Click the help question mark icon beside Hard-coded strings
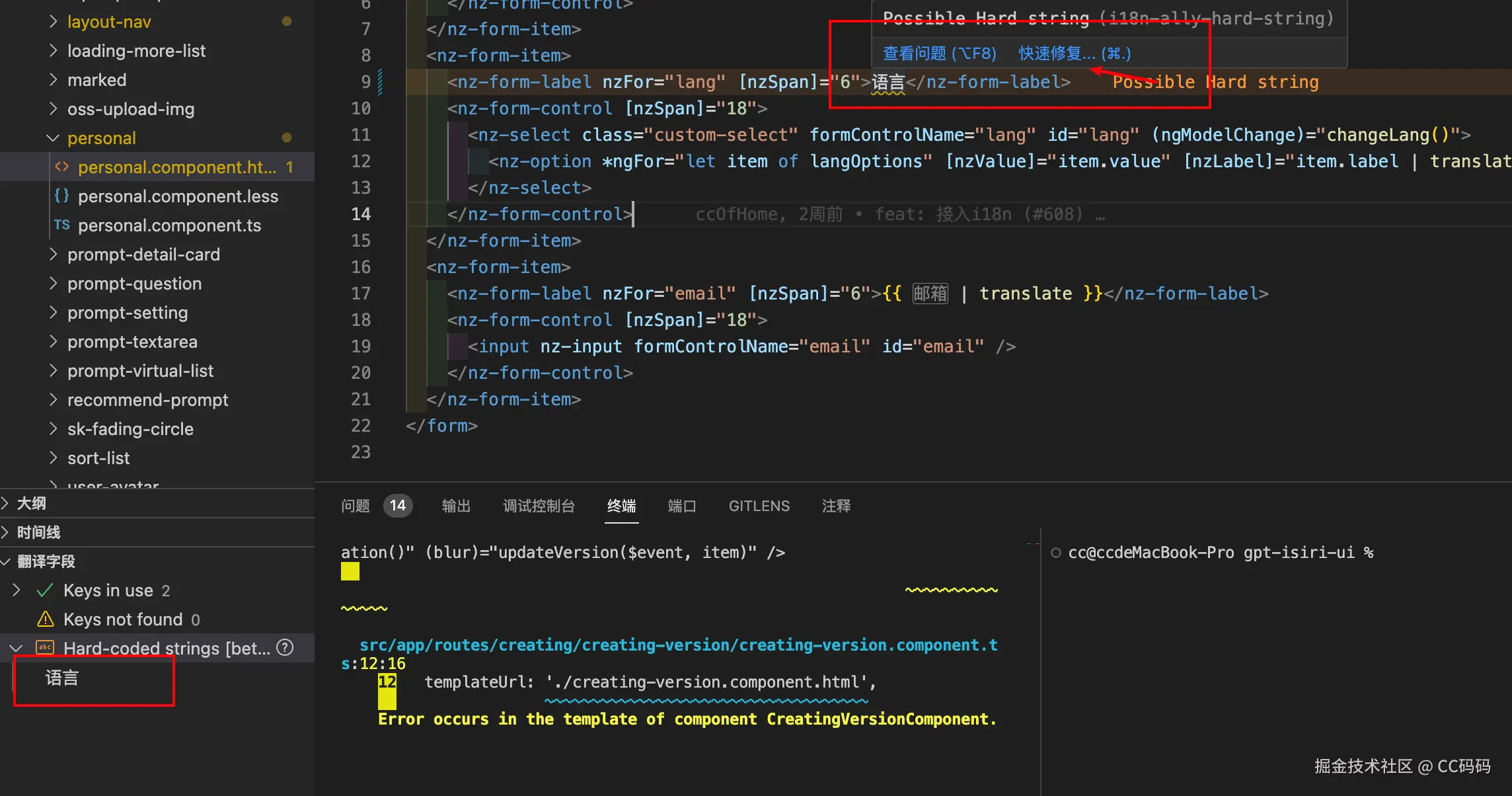The width and height of the screenshot is (1512, 796). 285,648
